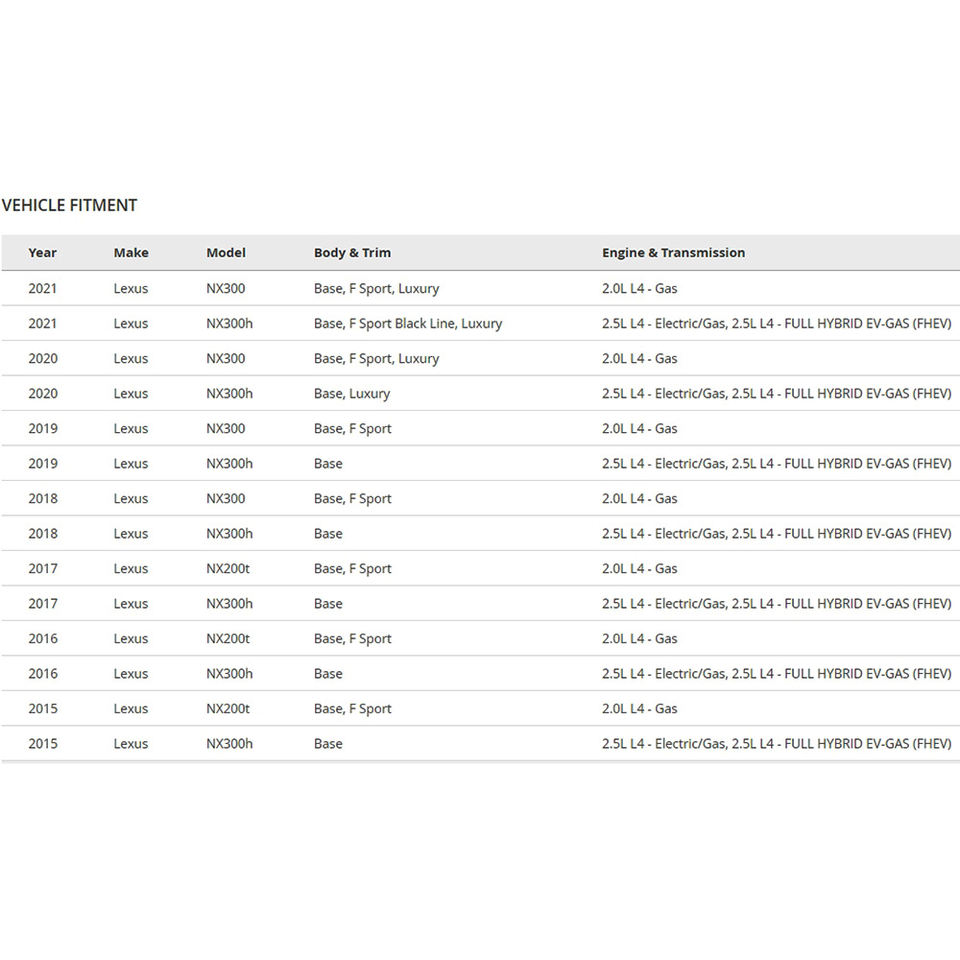Click year cell of 2018 NX300 row
This screenshot has height=960, width=960.
(x=43, y=498)
